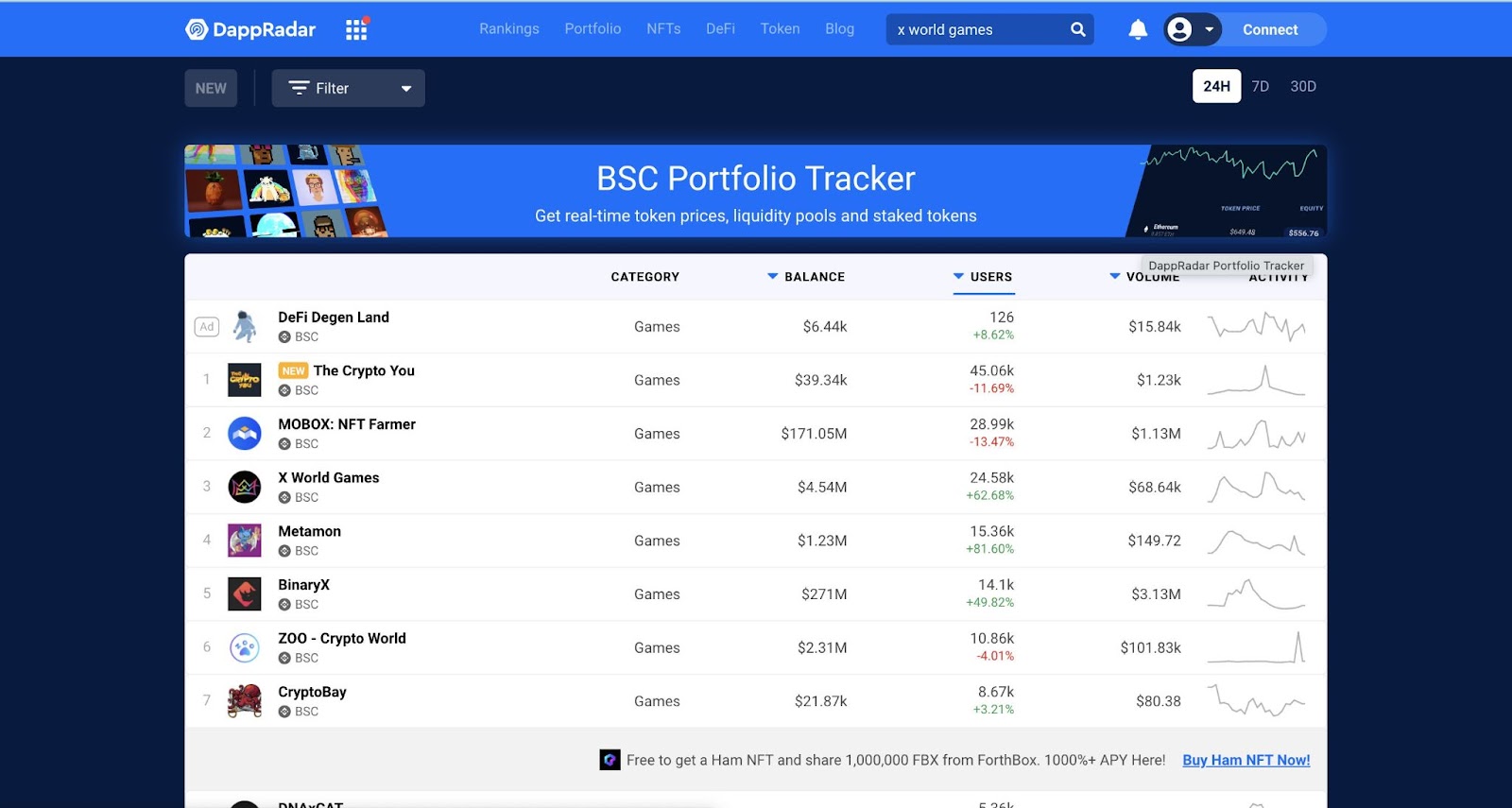This screenshot has width=1512, height=808.
Task: Open X World Games activity sparkline
Action: point(1257,487)
